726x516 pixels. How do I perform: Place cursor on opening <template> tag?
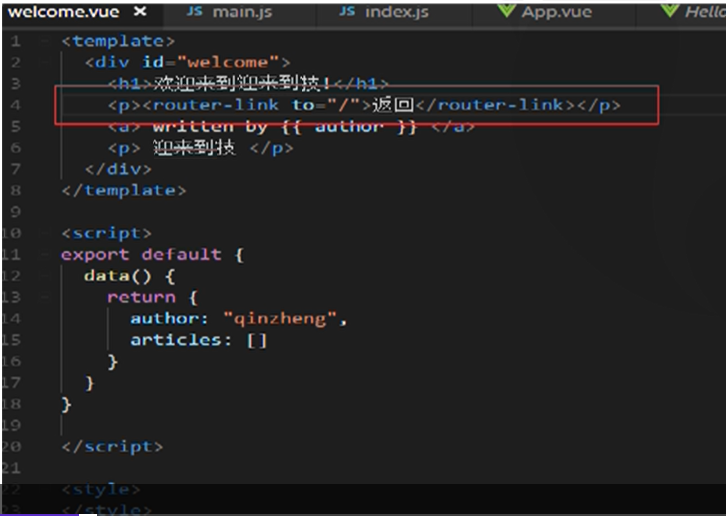(119, 41)
